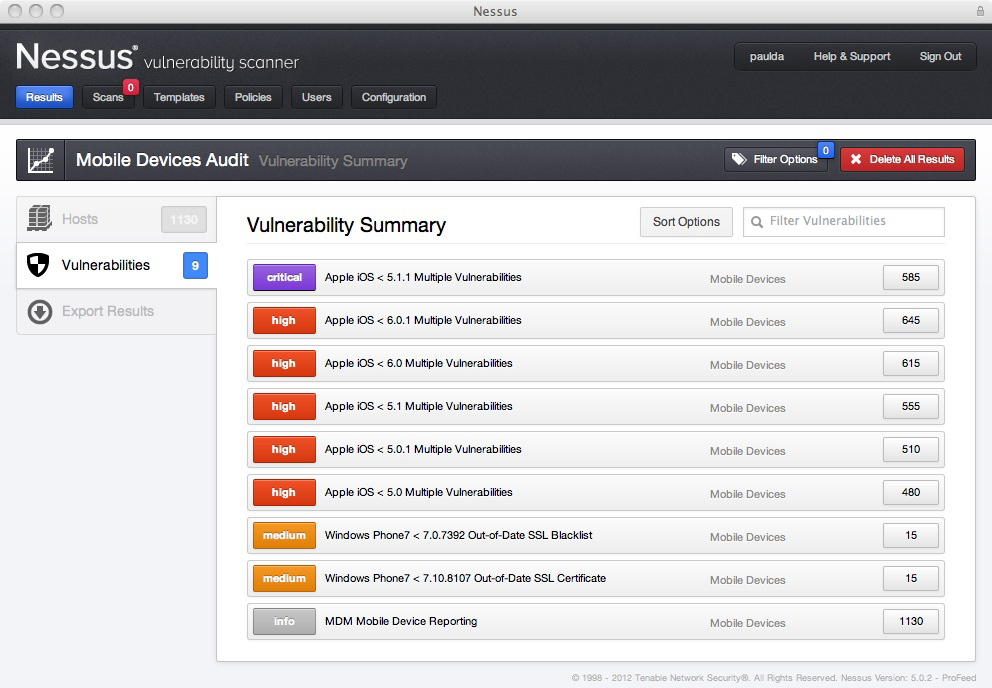The height and width of the screenshot is (688, 992).
Task: Click the 555 count box
Action: pos(910,406)
